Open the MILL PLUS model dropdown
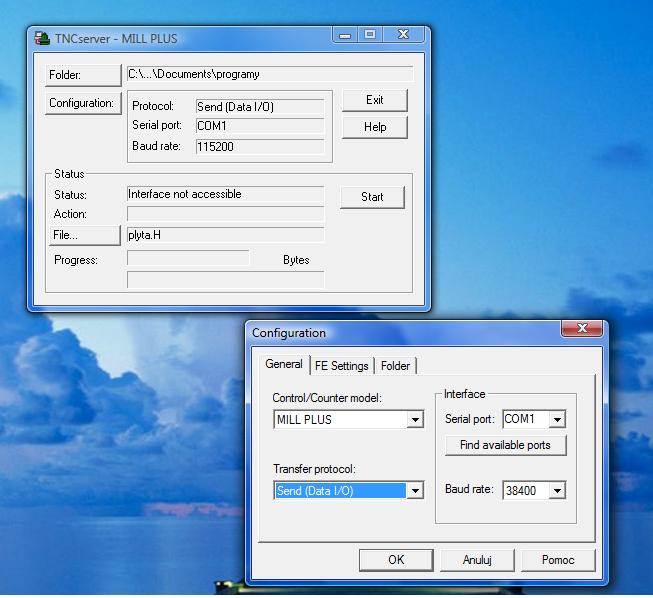This screenshot has height=598, width=653. click(x=348, y=419)
